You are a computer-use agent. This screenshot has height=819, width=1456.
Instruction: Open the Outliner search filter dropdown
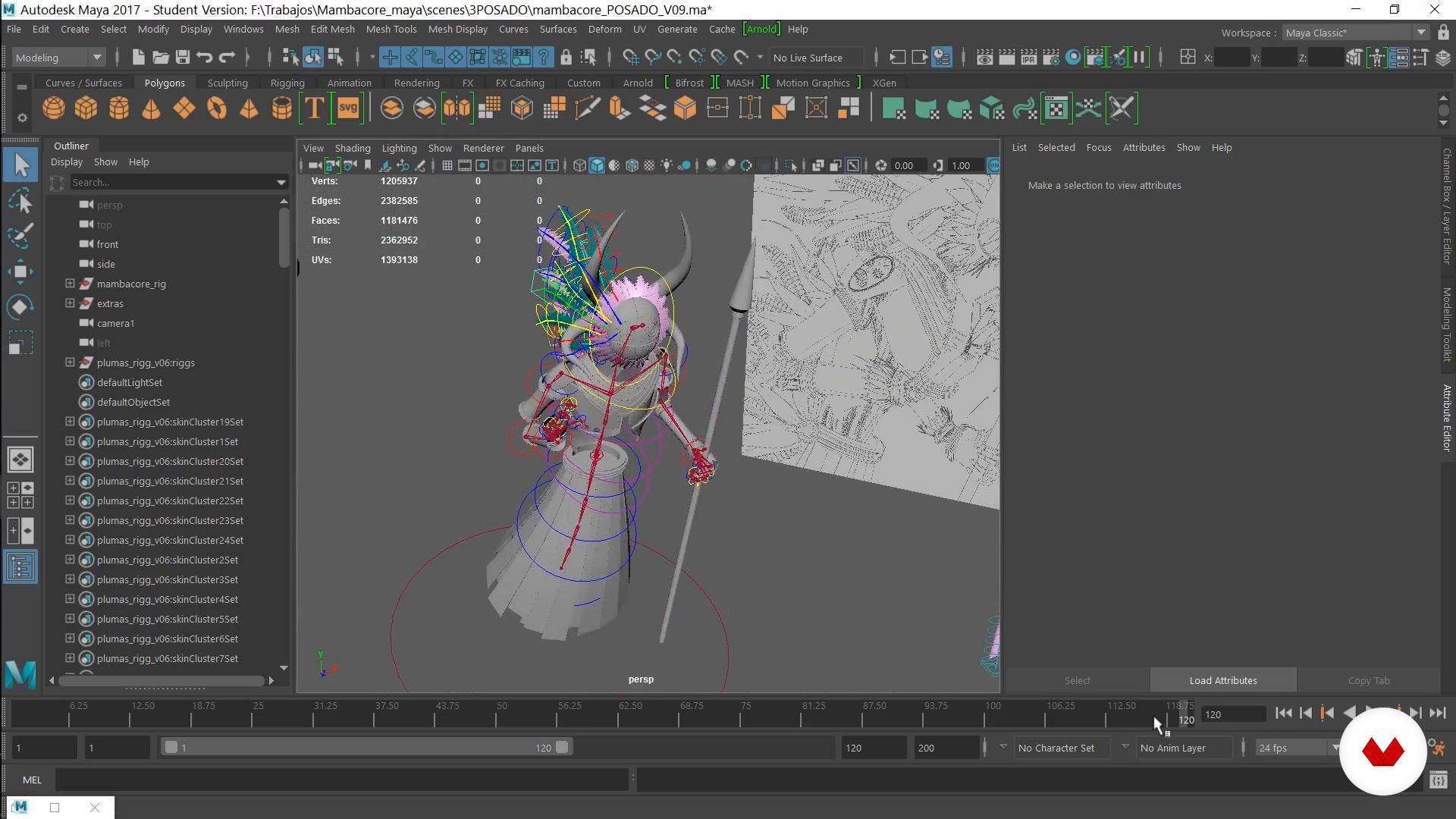click(x=281, y=183)
